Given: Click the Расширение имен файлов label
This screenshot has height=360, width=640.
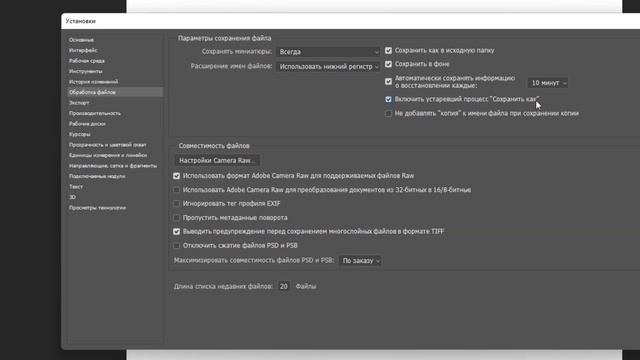Looking at the screenshot, I should pos(231,66).
